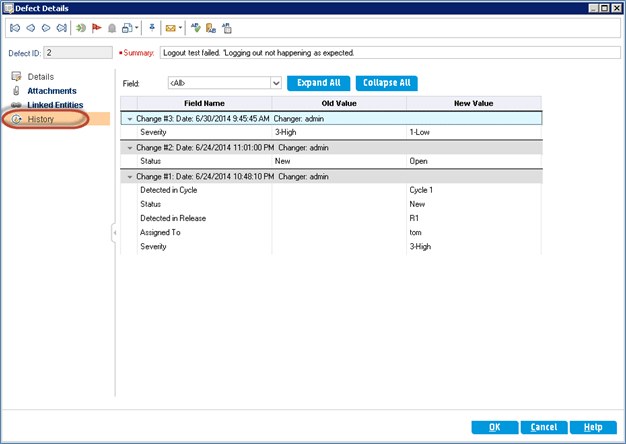Open the Attachments section
626x444 pixels.
click(51, 90)
